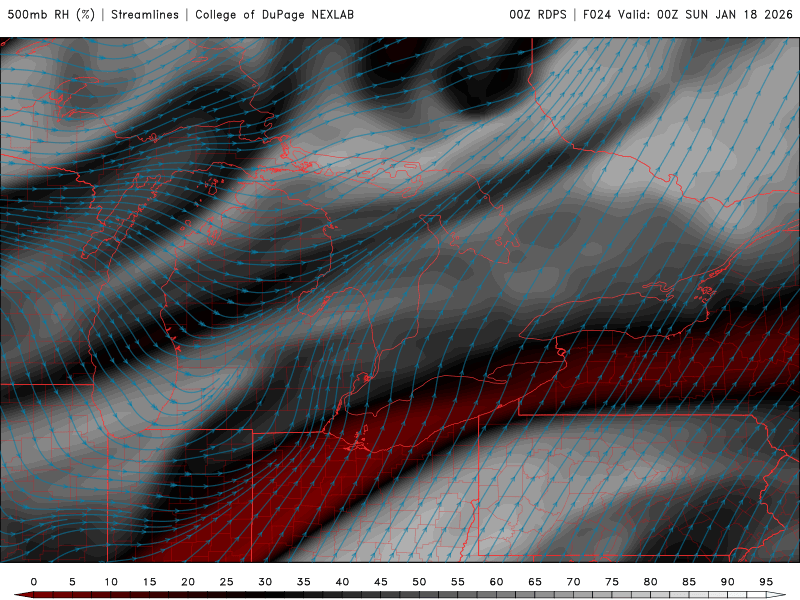Image resolution: width=800 pixels, height=600 pixels.
Task: Select the gray swatch above the '50' label
Action: 419,595
